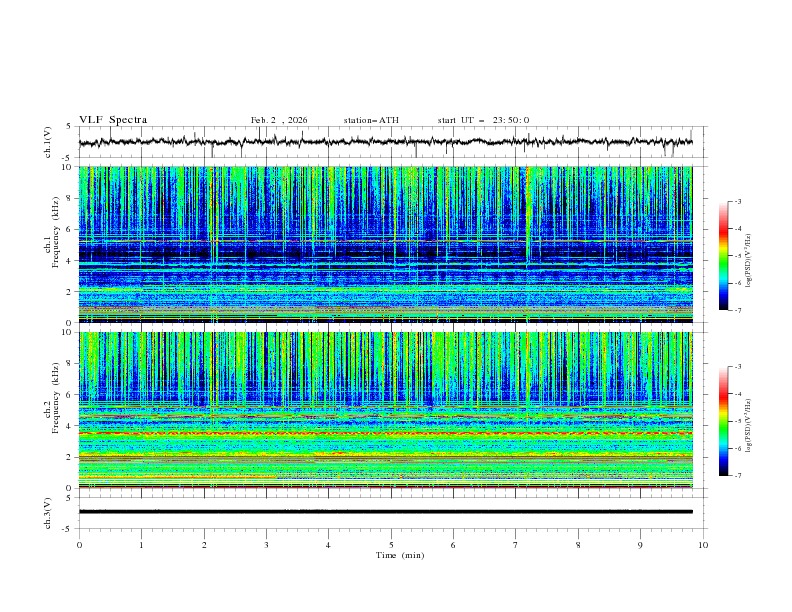792x612 pixels.
Task: Click inside the ch.2 spectrogram panel
Action: 385,410
